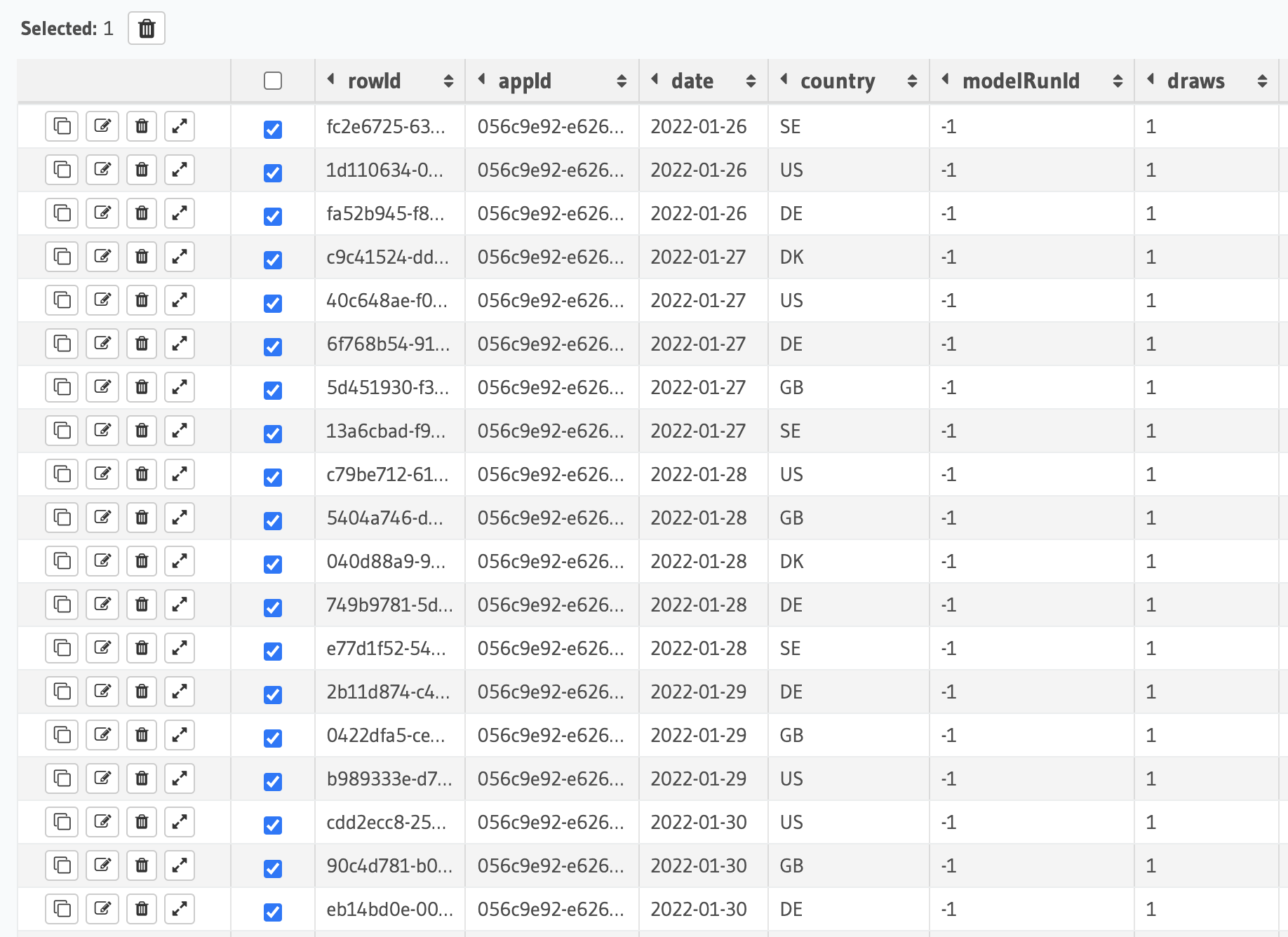Edit the row 1d110634-0...
This screenshot has height=937, width=1288.
tap(102, 170)
